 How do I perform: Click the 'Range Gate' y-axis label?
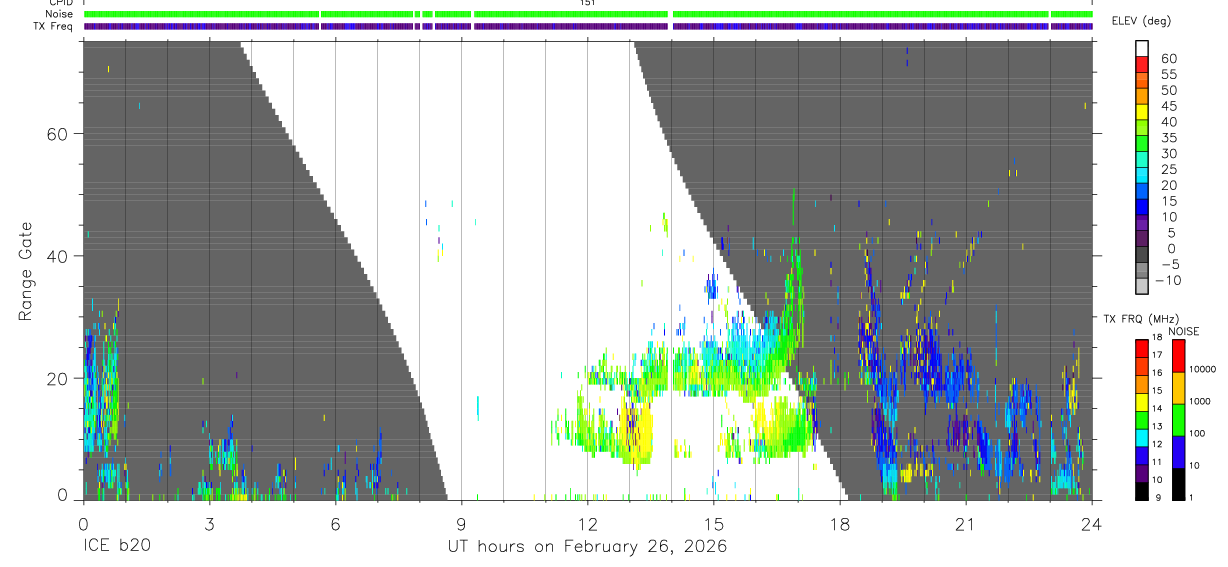(x=26, y=272)
